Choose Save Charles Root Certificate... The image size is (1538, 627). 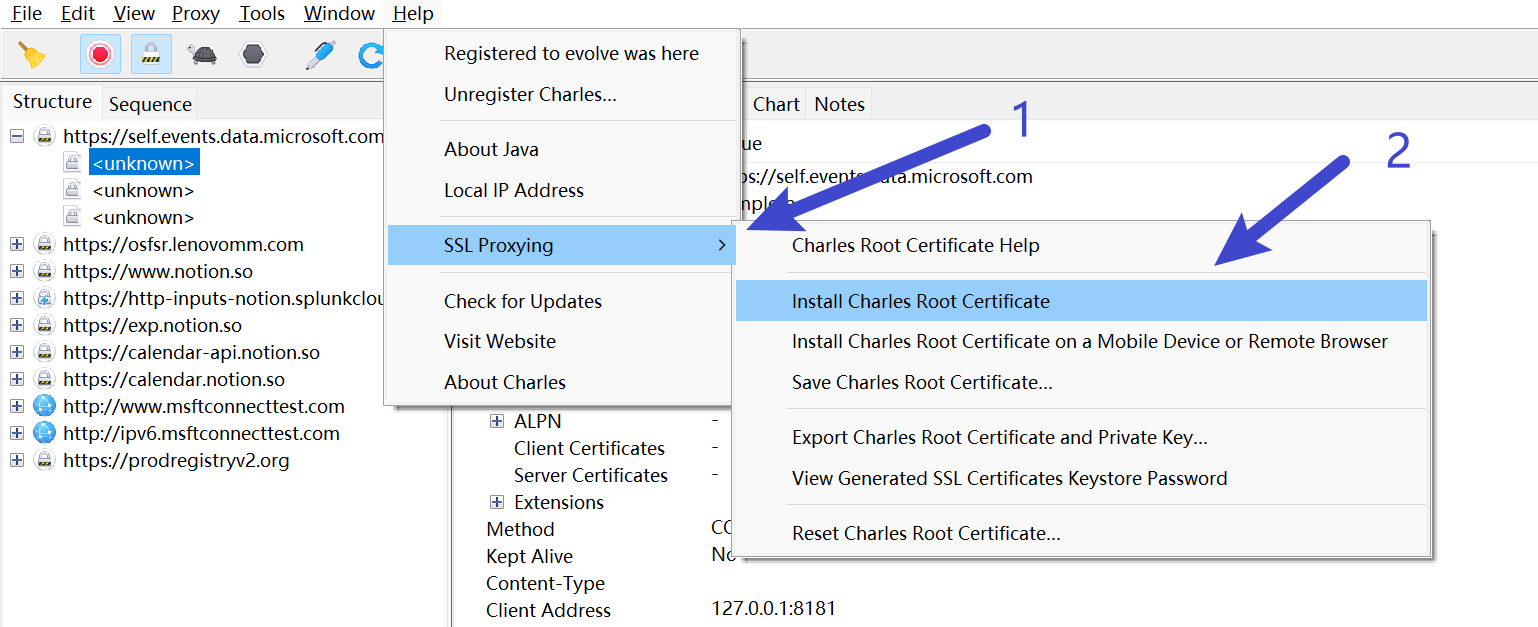(1081, 382)
